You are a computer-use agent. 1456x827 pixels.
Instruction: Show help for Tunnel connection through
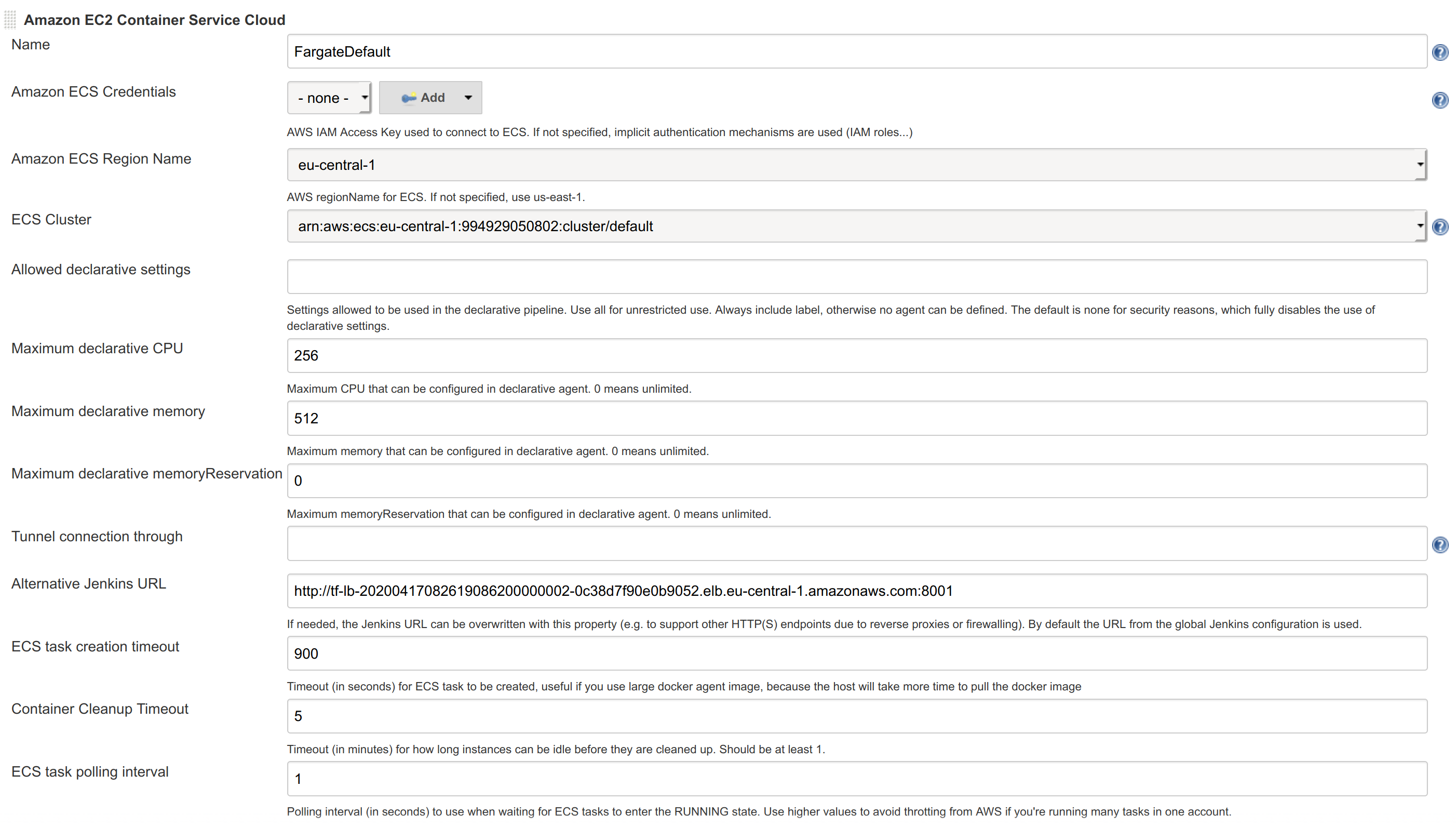(1439, 545)
